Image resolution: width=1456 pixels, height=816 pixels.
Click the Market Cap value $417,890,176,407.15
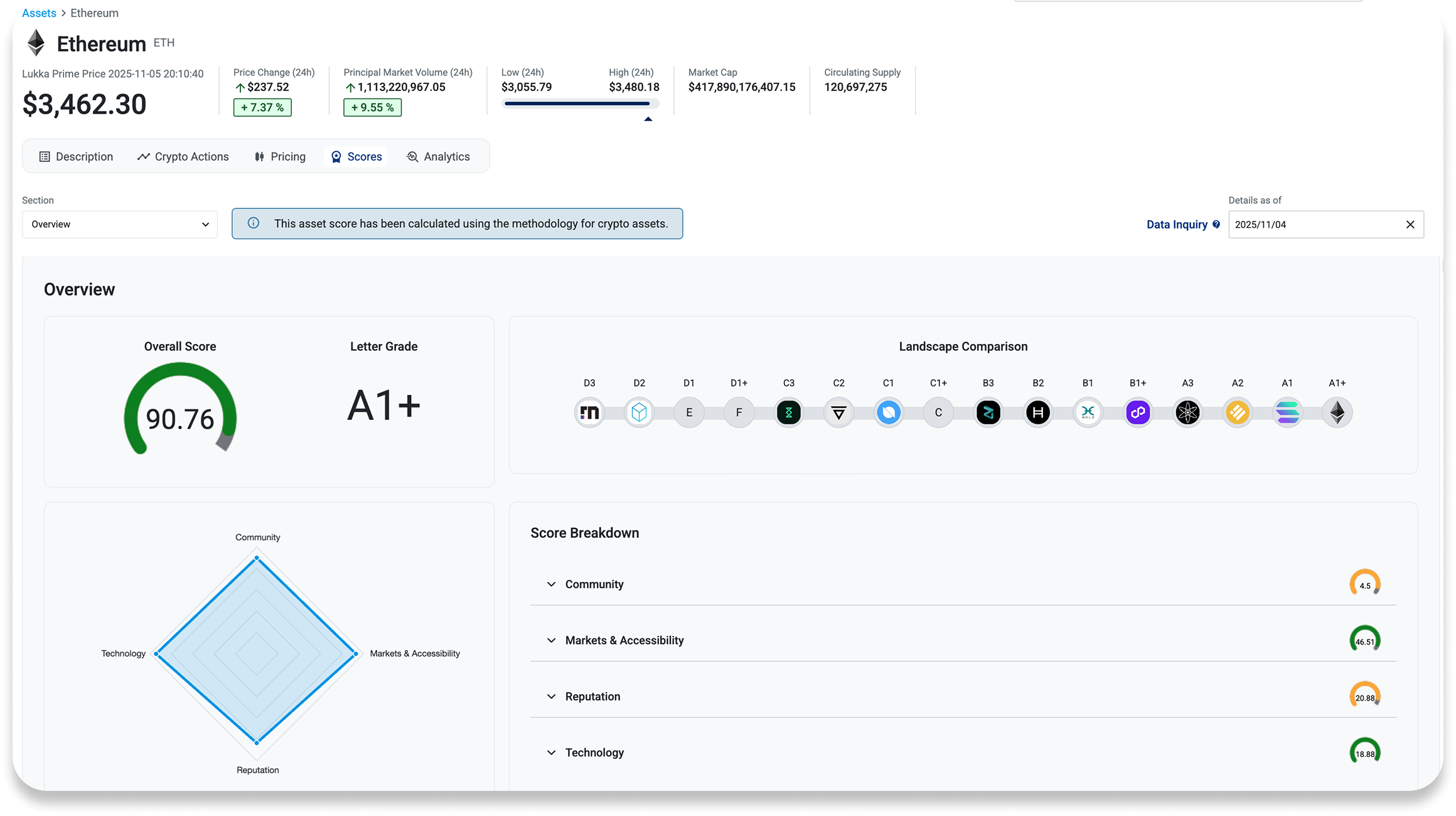(x=742, y=87)
